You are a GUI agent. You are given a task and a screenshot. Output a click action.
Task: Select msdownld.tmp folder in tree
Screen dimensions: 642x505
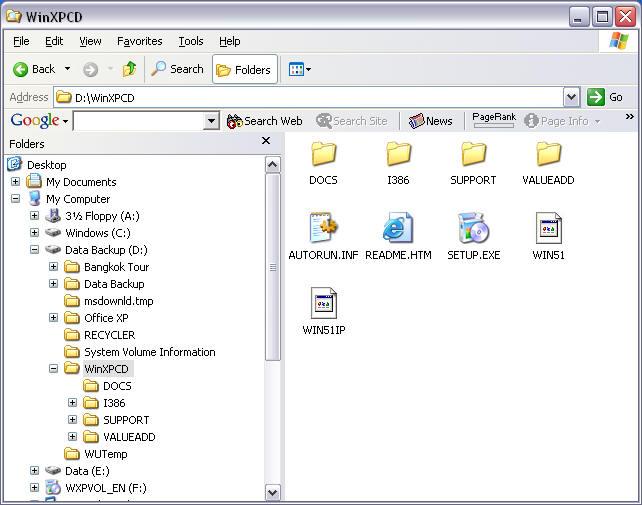pyautogui.click(x=119, y=301)
